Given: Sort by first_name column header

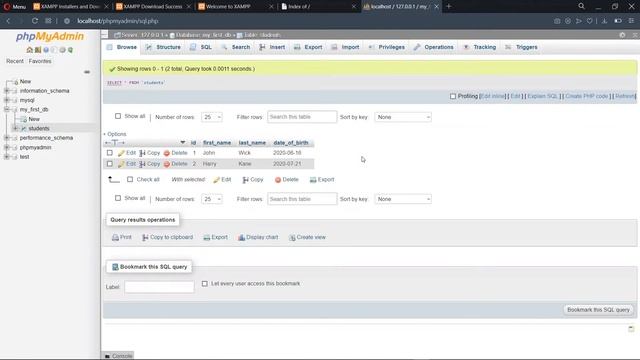Looking at the screenshot, I should (x=217, y=143).
